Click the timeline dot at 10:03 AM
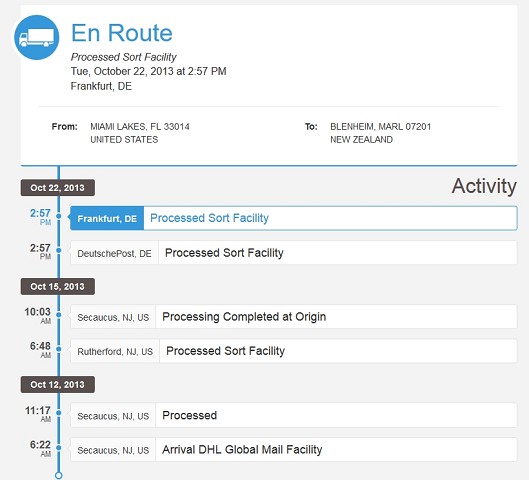Viewport: 529px width, 480px height. pyautogui.click(x=59, y=315)
